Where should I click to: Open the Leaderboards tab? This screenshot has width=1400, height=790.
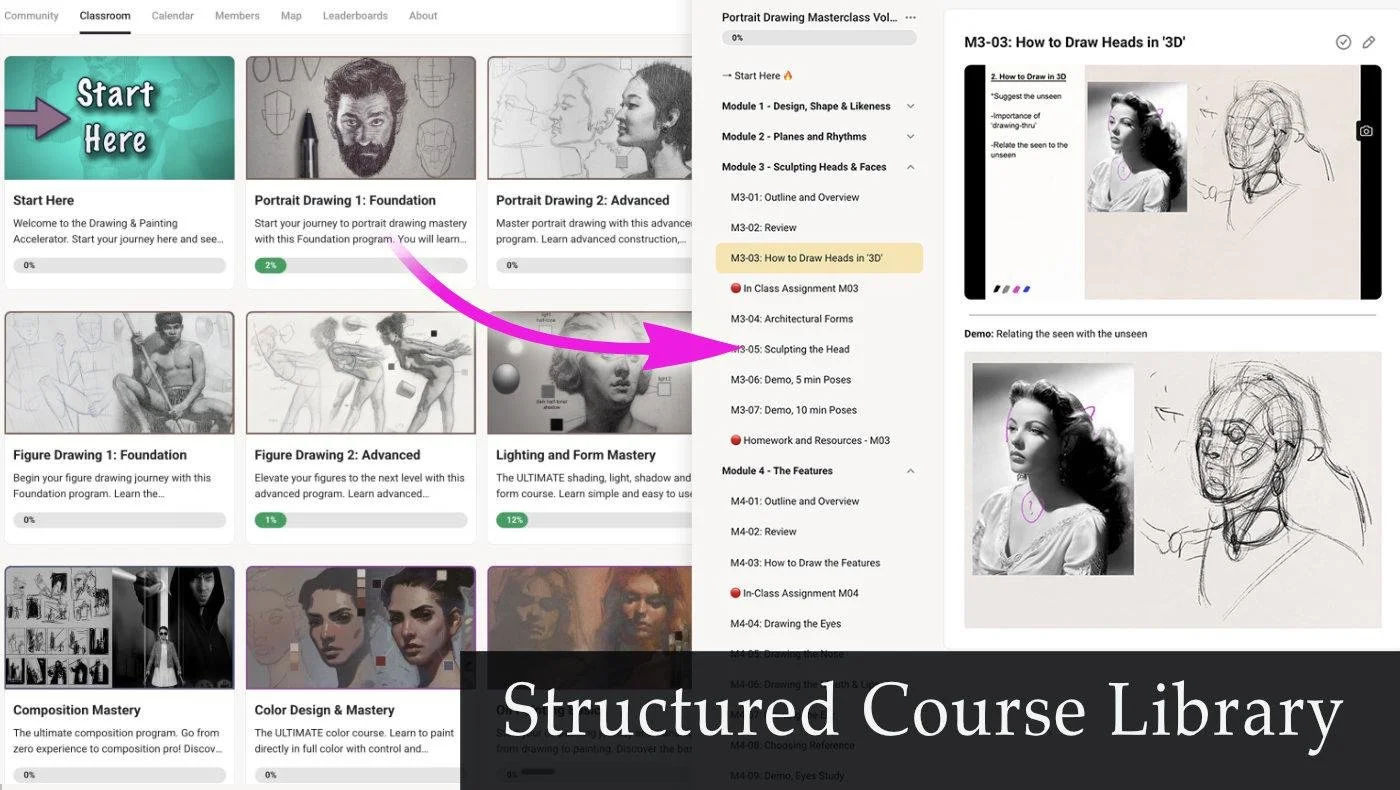pyautogui.click(x=355, y=16)
